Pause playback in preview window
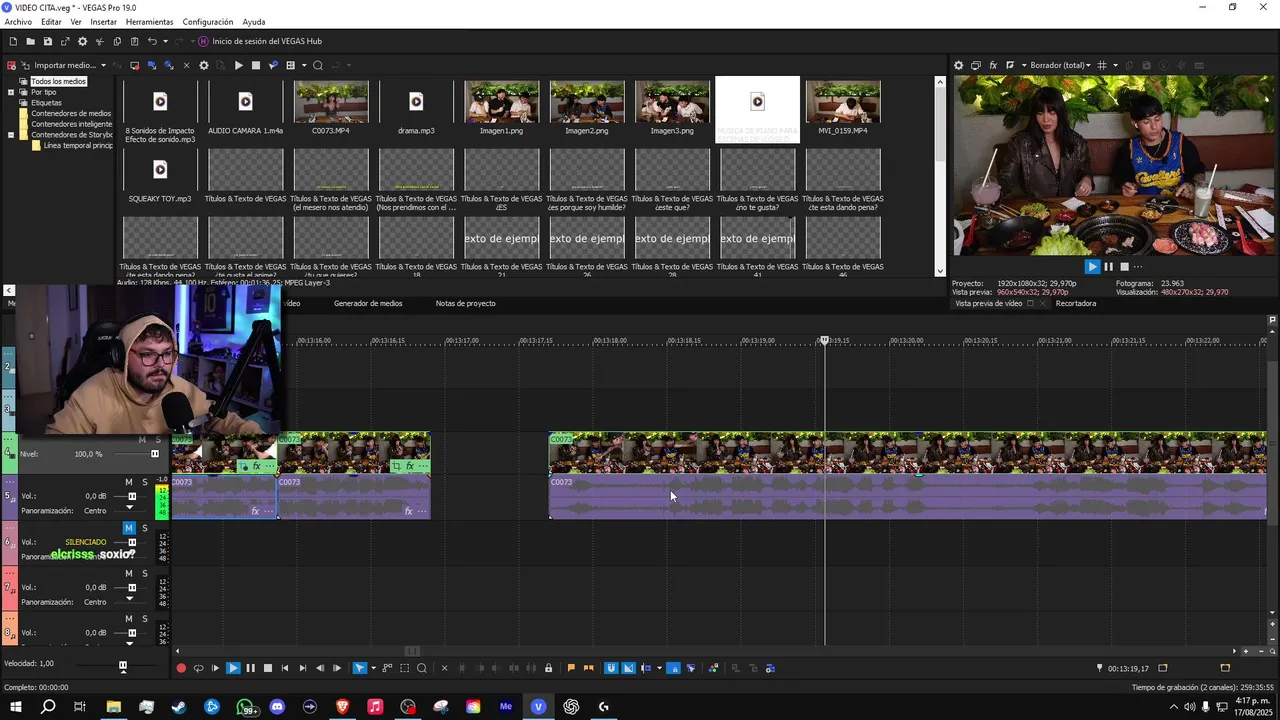This screenshot has width=1280, height=720. (x=1108, y=266)
